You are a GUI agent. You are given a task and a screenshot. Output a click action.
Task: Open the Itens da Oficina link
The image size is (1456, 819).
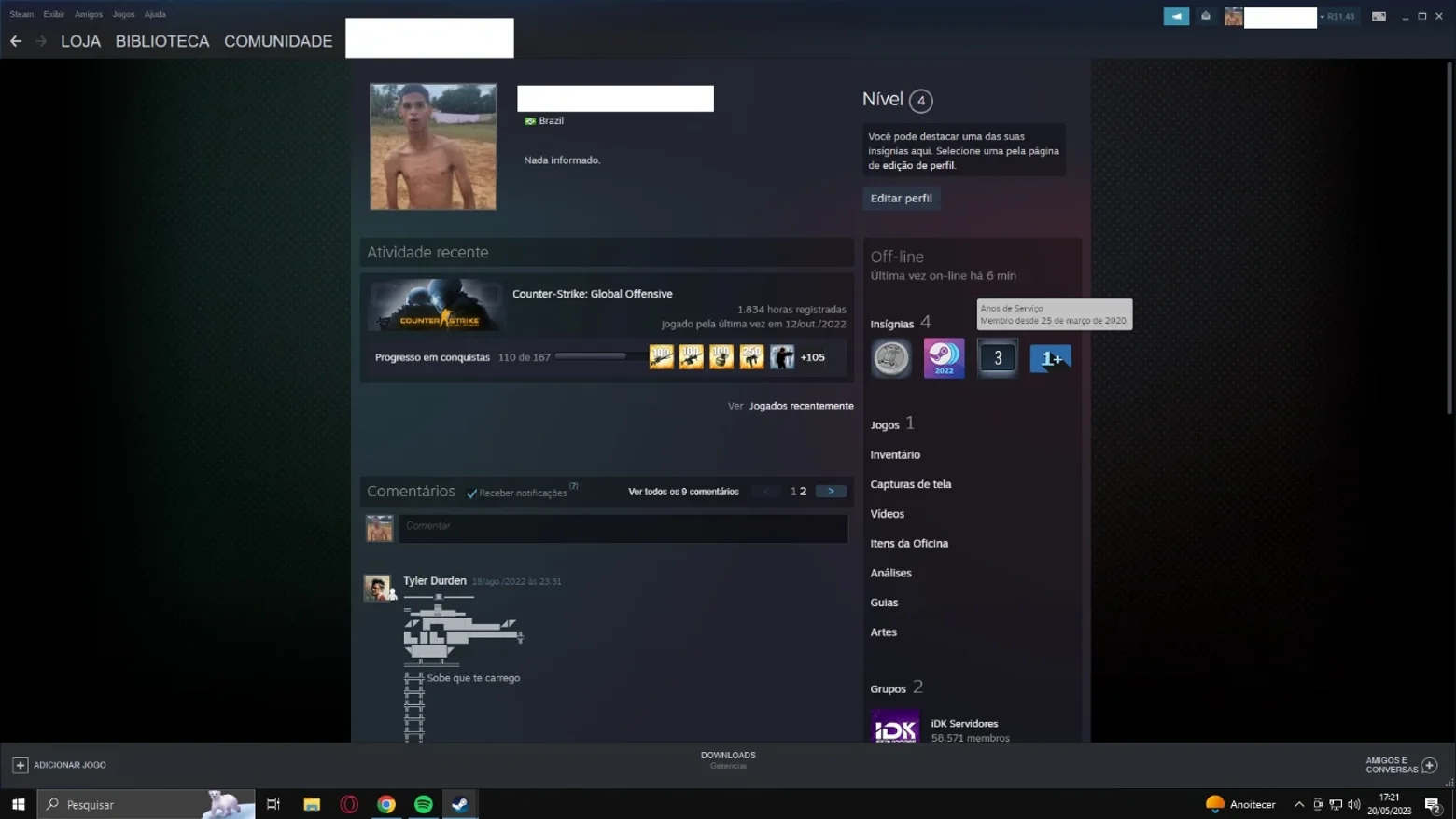pos(909,543)
